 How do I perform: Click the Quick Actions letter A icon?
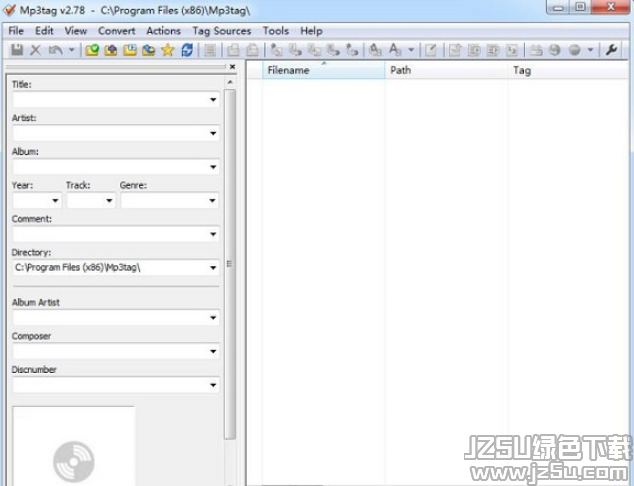click(395, 50)
